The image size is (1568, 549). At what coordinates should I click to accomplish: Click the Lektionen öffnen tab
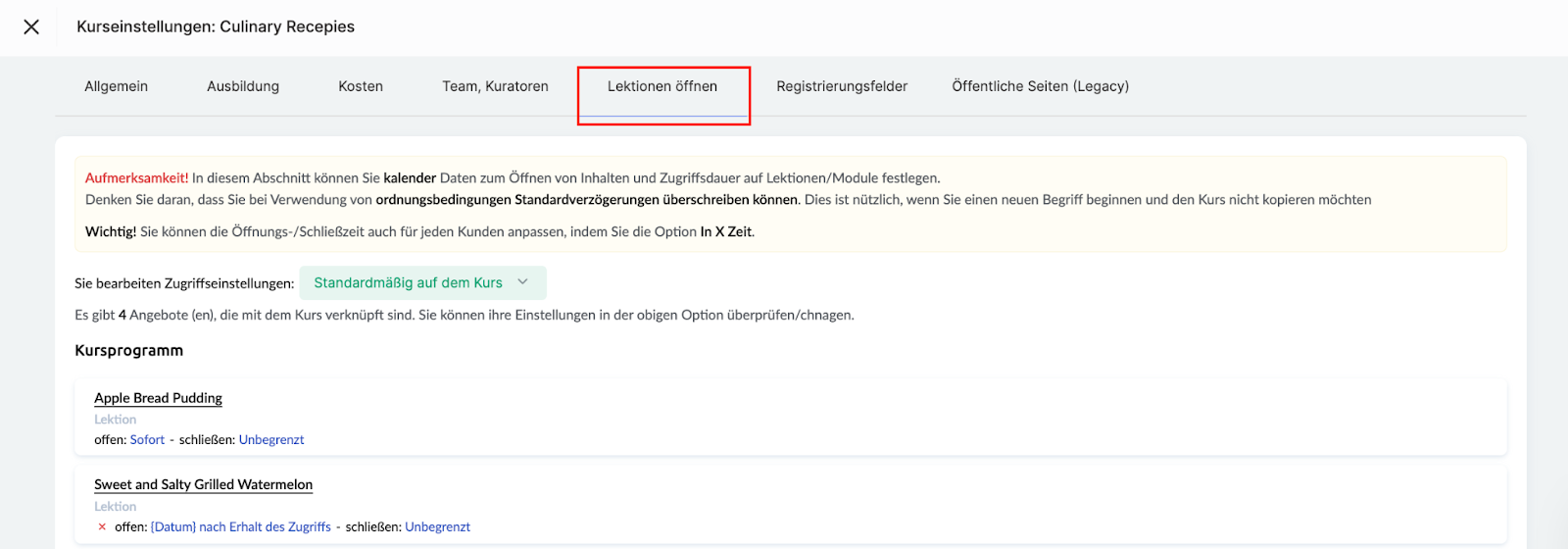(x=662, y=86)
